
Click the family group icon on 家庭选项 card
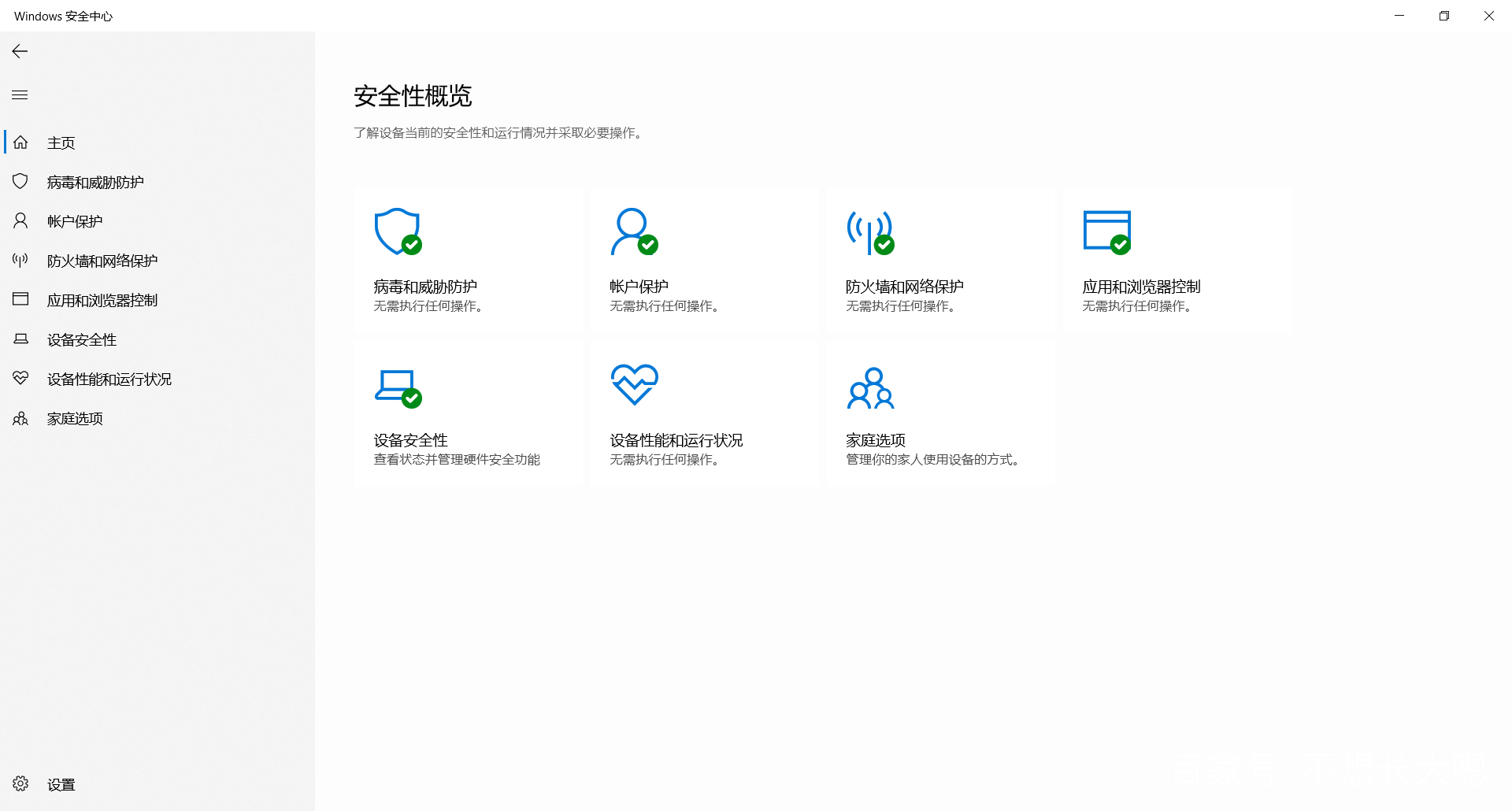871,387
